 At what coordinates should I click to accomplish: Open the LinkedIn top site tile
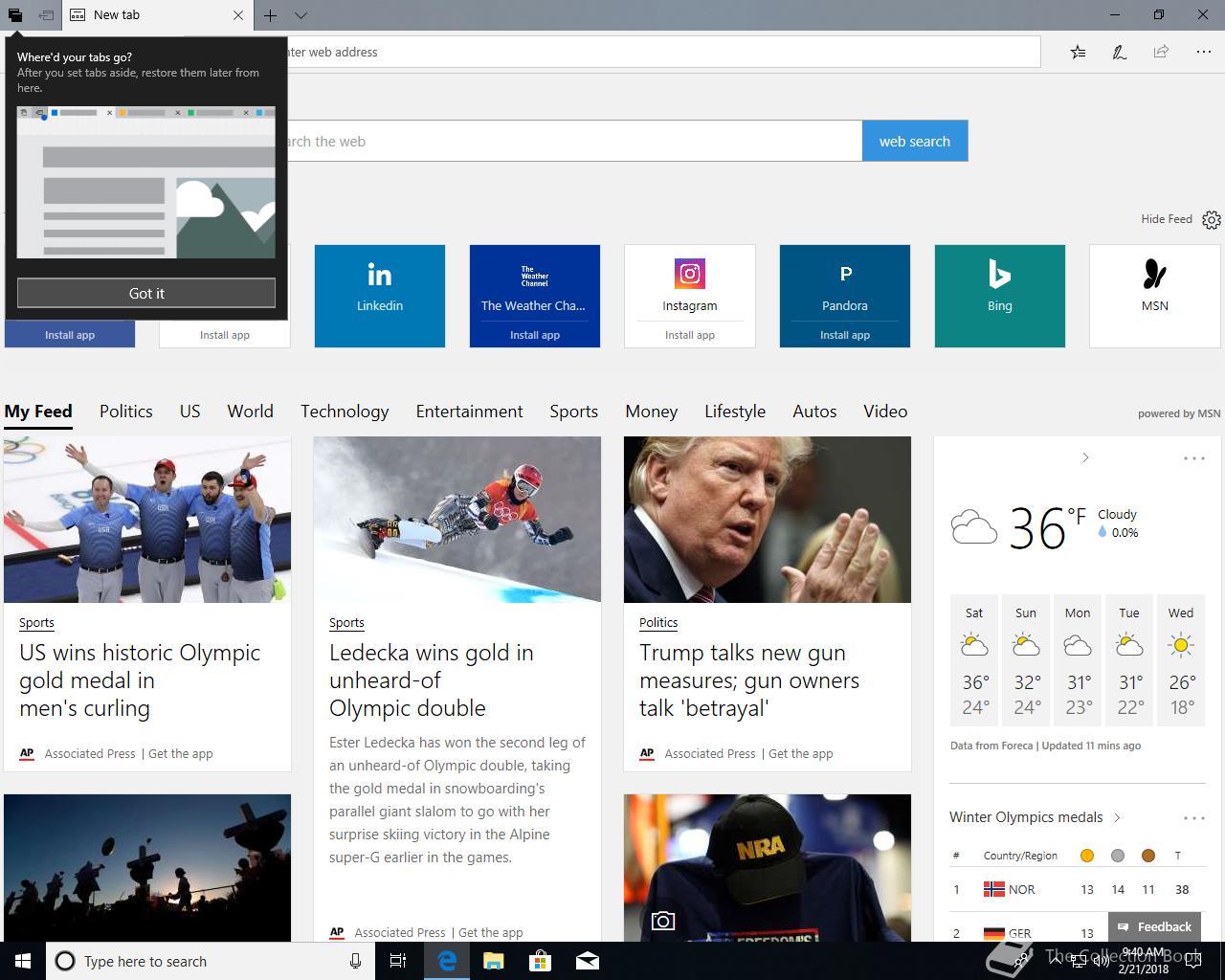coord(380,296)
